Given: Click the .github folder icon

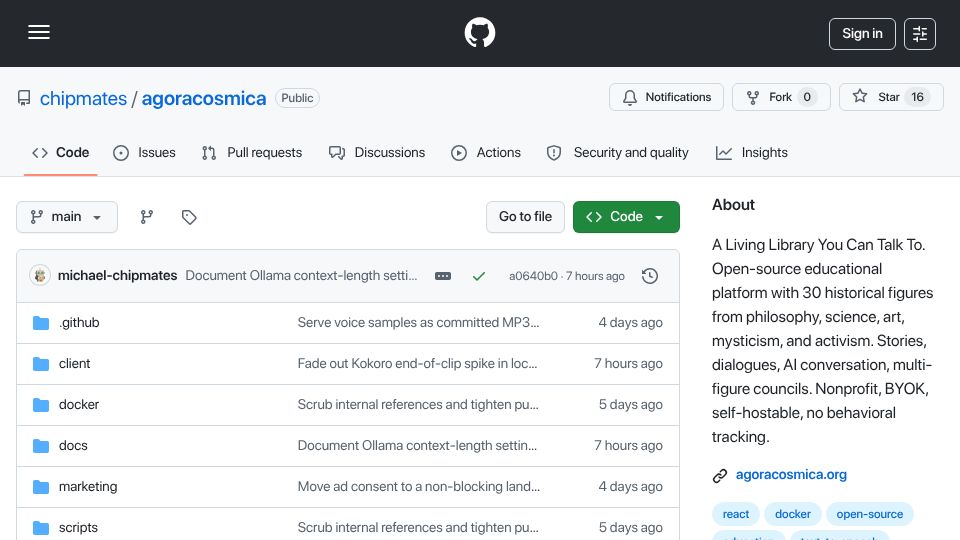Looking at the screenshot, I should (x=40, y=323).
